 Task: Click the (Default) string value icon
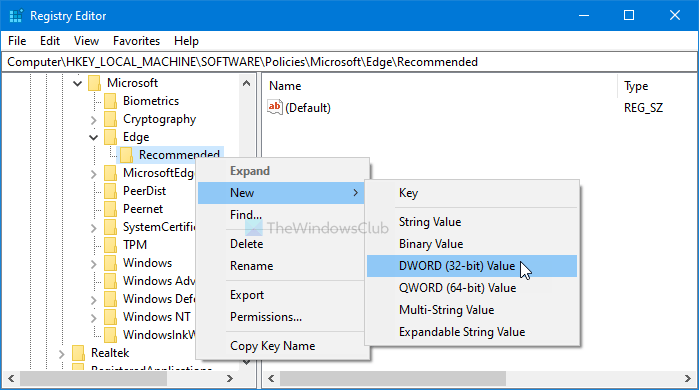(275, 108)
